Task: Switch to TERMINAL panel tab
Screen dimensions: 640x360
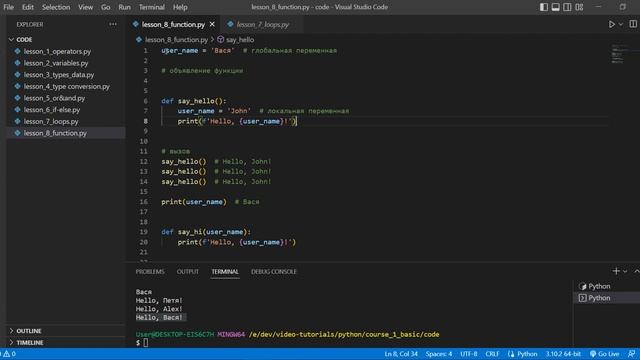Action: [x=225, y=271]
